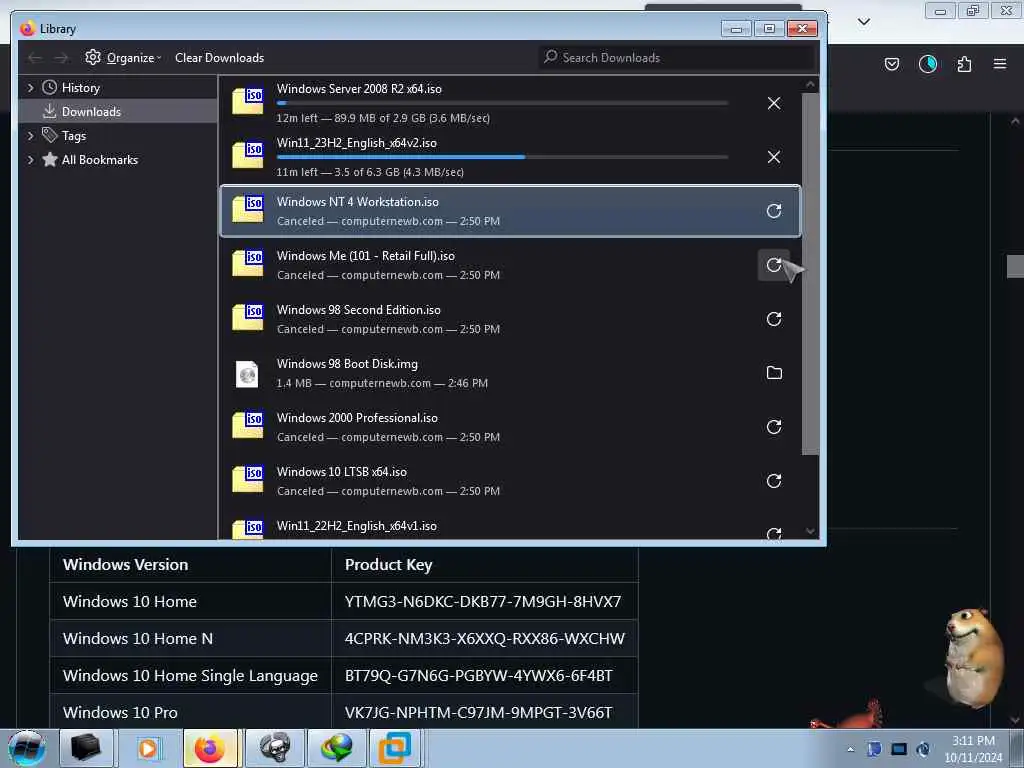
Task: Click the list all tabs chevron in Firefox
Action: pos(863,22)
